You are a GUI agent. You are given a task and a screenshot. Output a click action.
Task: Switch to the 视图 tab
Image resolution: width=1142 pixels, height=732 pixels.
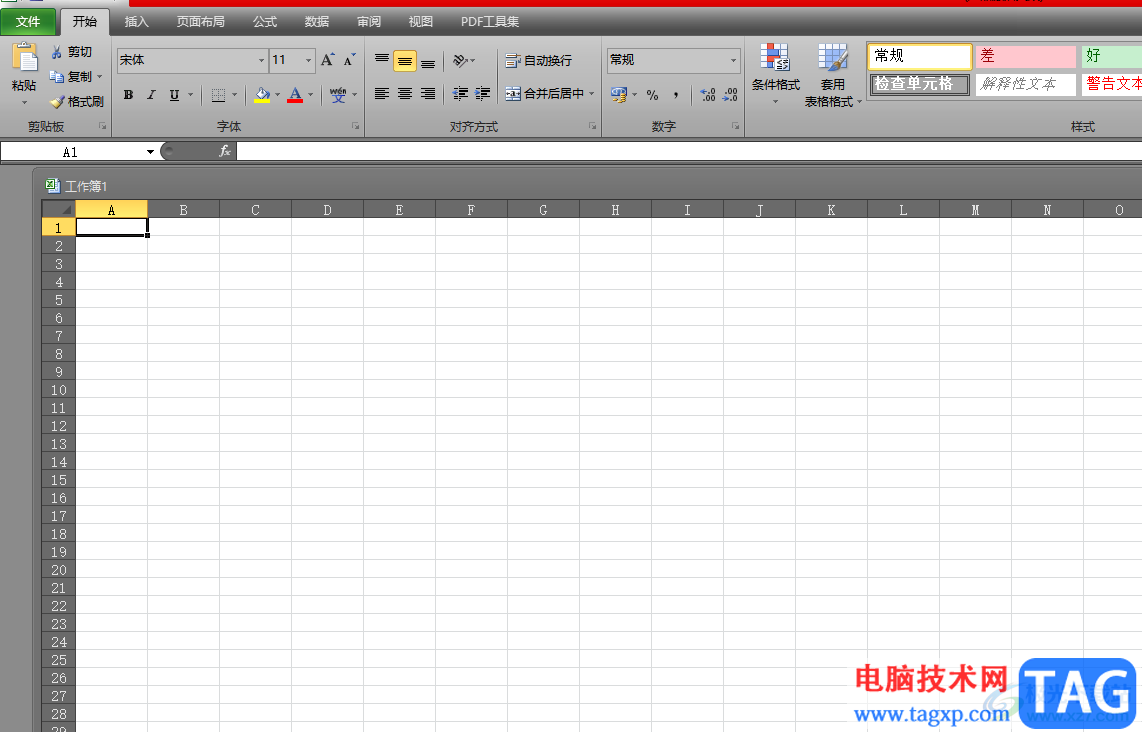(x=420, y=22)
